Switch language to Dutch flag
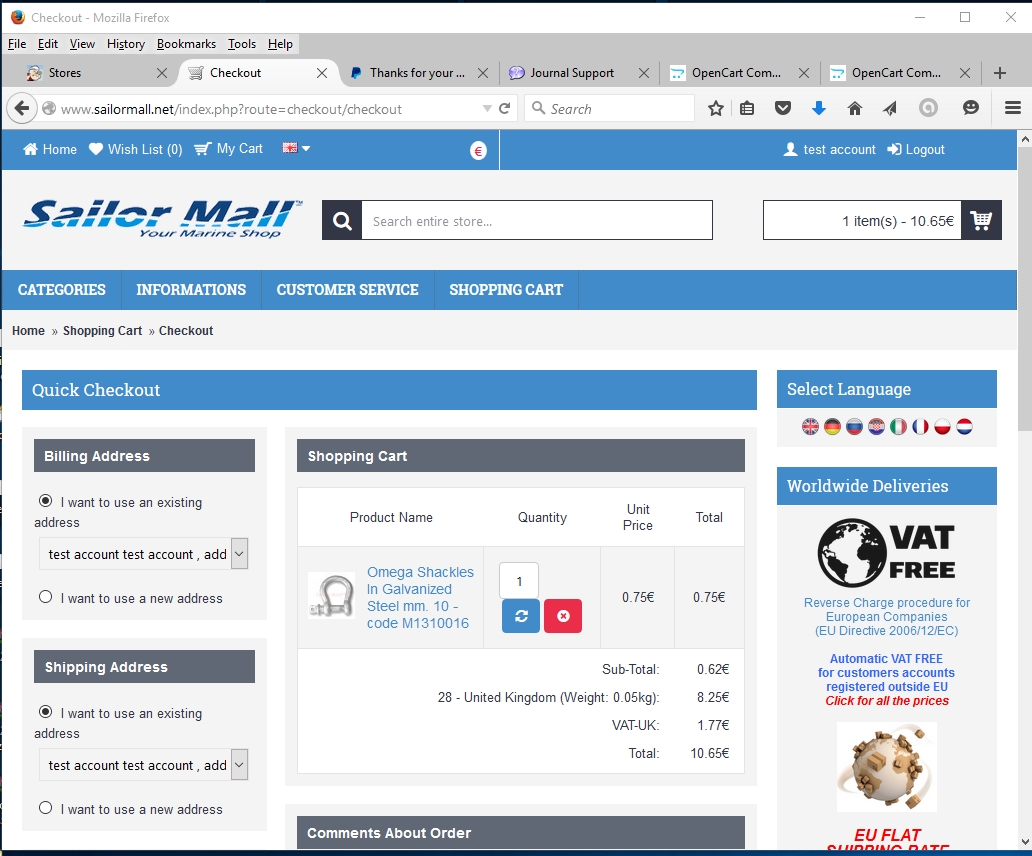The width and height of the screenshot is (1032, 856). tap(964, 427)
